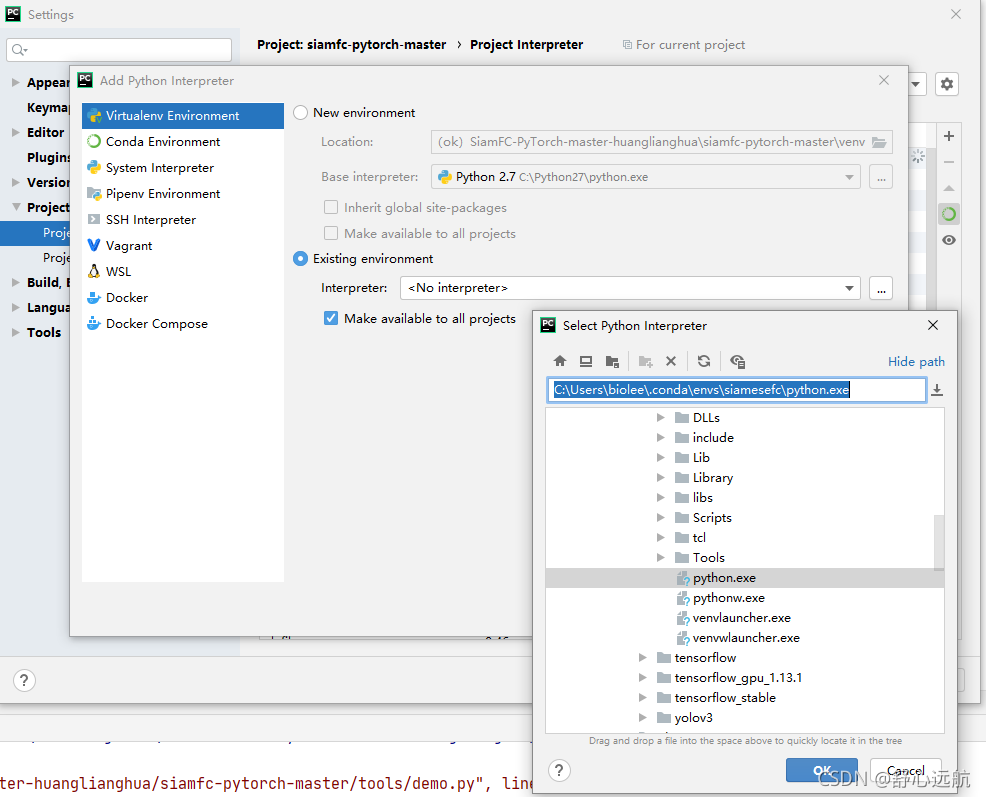Choose Existing environment radio button
Viewport: 986px width, 797px height.
tap(301, 259)
